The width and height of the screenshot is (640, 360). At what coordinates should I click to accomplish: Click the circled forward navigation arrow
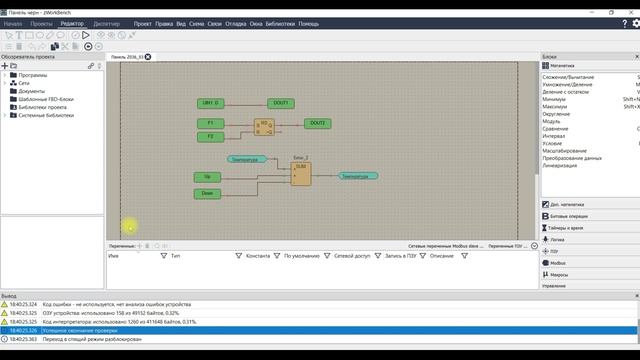click(99, 47)
